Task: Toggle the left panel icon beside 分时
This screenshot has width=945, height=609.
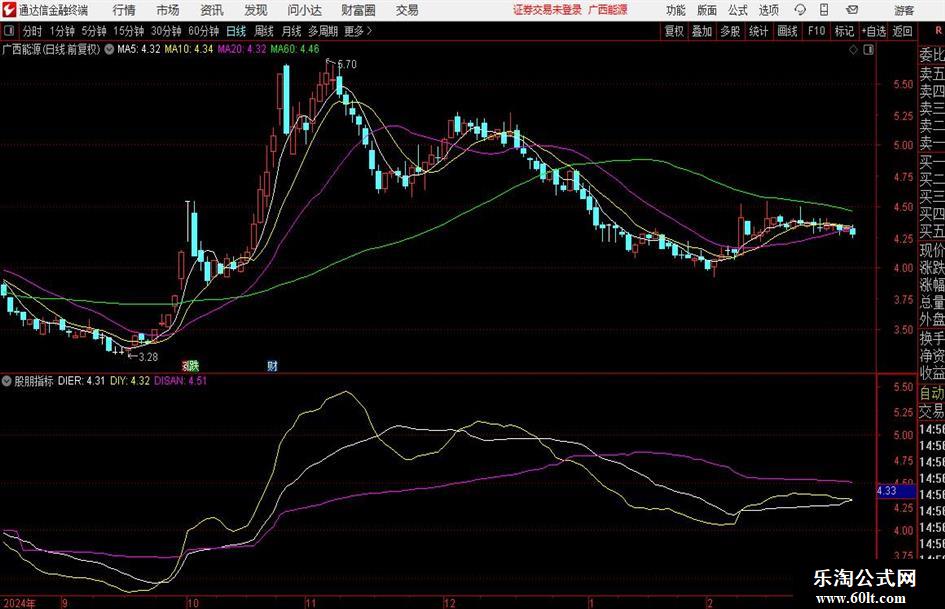Action: [x=9, y=31]
